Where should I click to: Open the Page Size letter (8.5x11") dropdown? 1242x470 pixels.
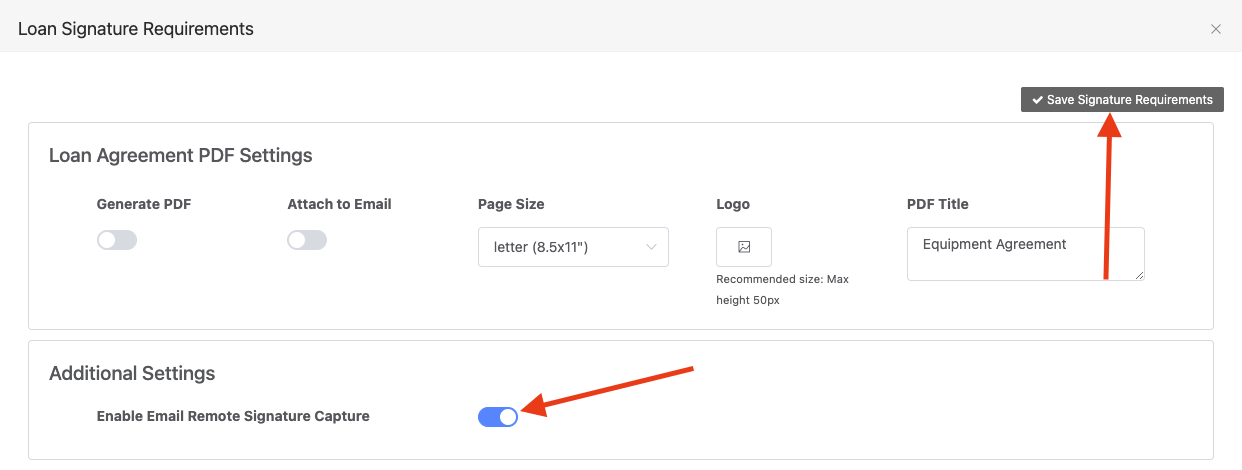(x=573, y=247)
